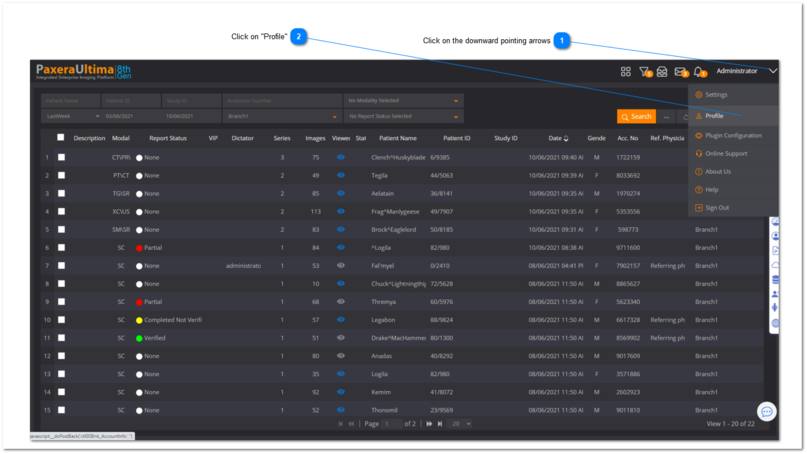Choose Profile from the user menu
The height and width of the screenshot is (454, 807).
714,116
